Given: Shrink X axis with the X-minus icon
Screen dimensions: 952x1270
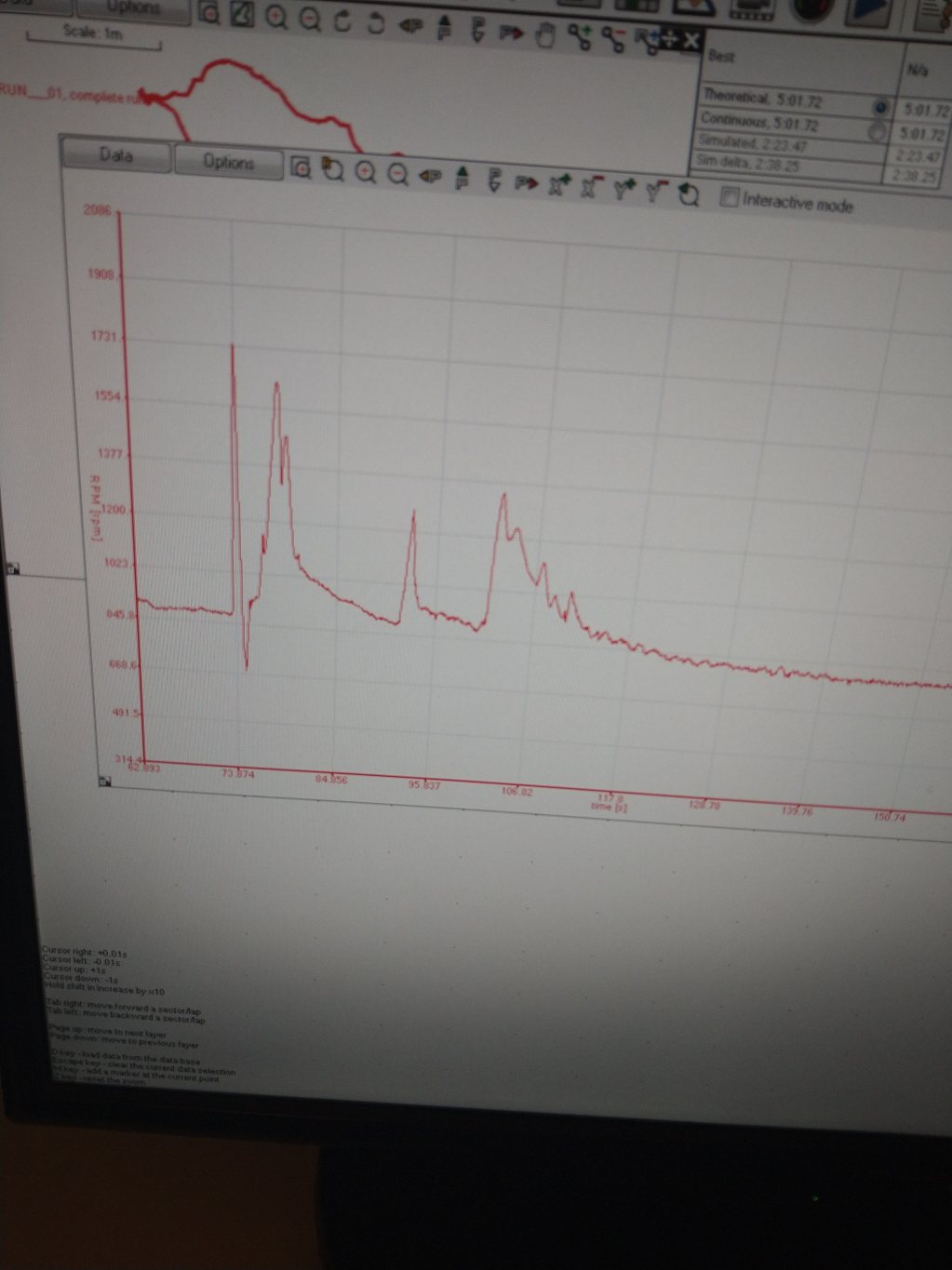Looking at the screenshot, I should [x=591, y=188].
